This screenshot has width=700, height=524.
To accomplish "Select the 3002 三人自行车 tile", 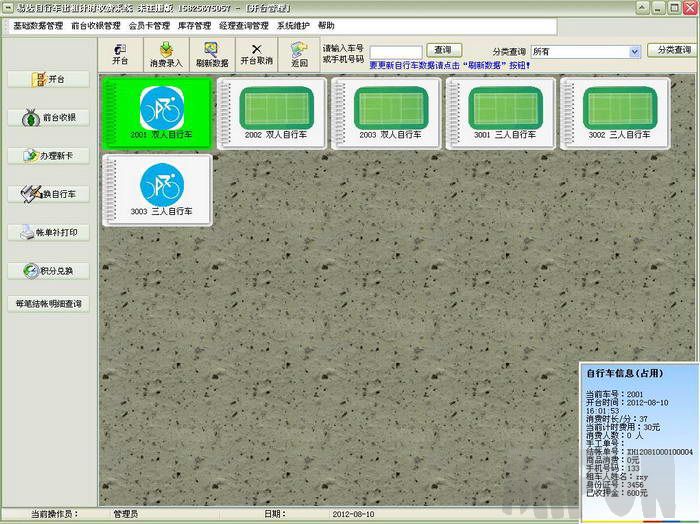I will [x=614, y=112].
